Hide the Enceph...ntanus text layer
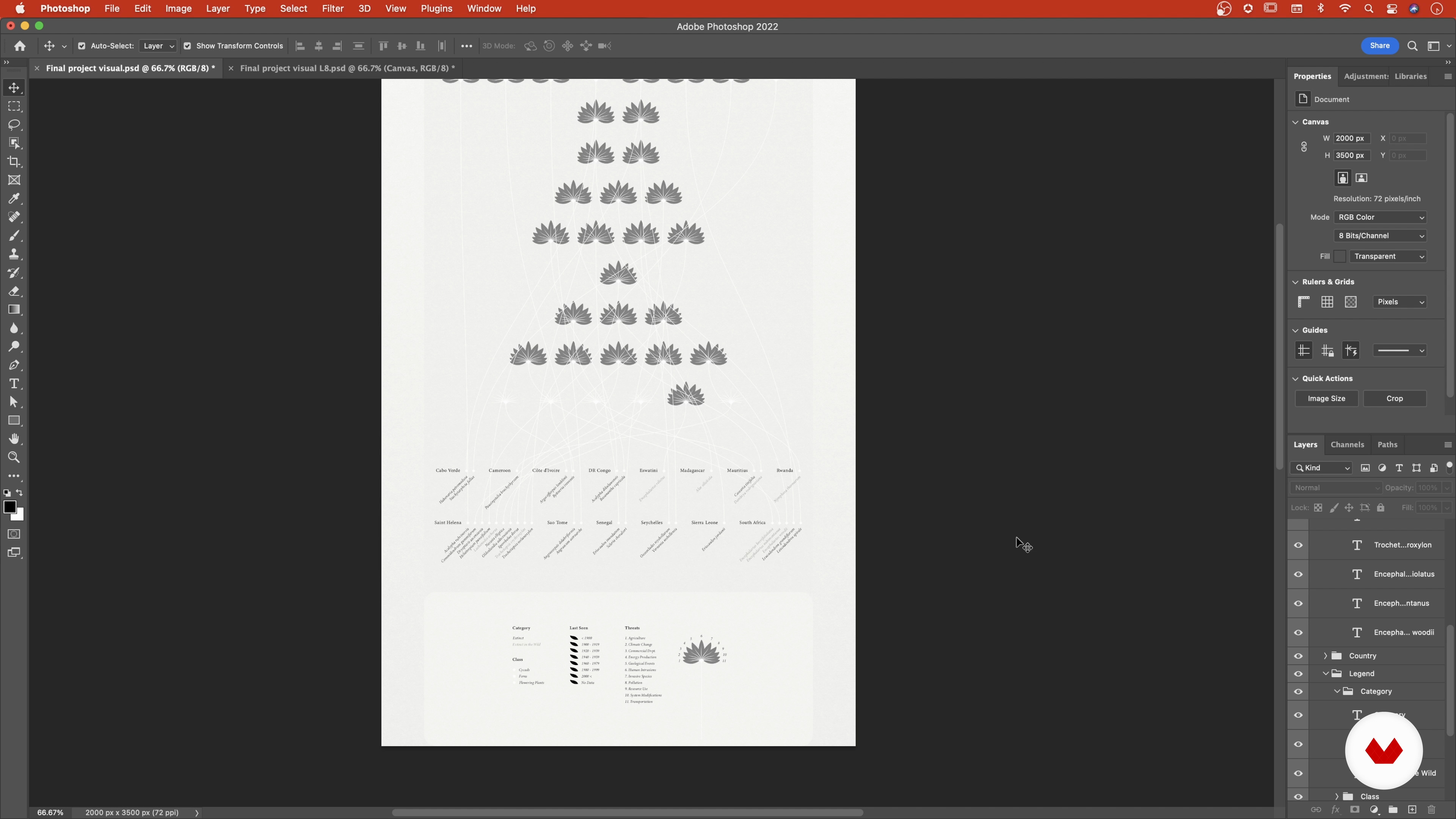This screenshot has width=1456, height=819. (x=1298, y=604)
